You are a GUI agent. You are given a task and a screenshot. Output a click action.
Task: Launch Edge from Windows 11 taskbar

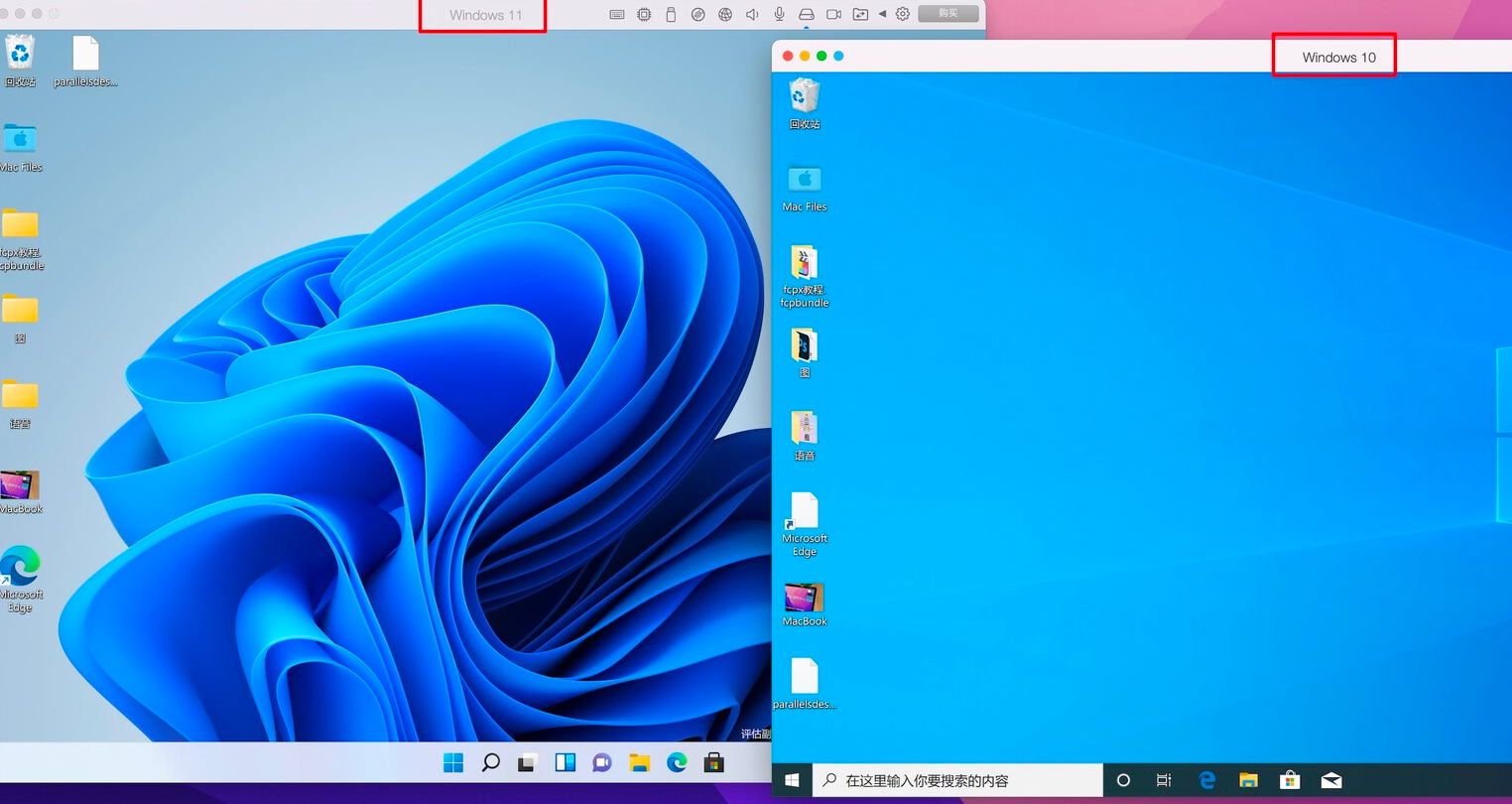[677, 762]
